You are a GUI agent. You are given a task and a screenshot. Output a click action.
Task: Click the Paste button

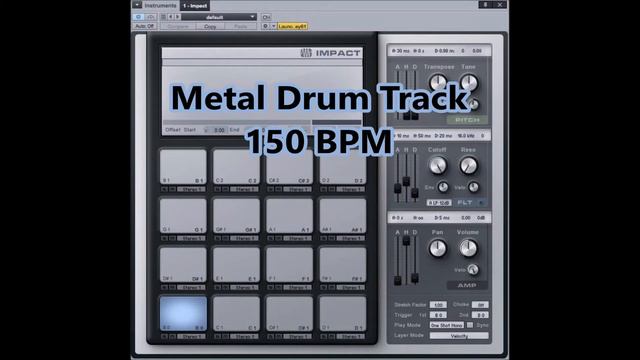tap(240, 26)
